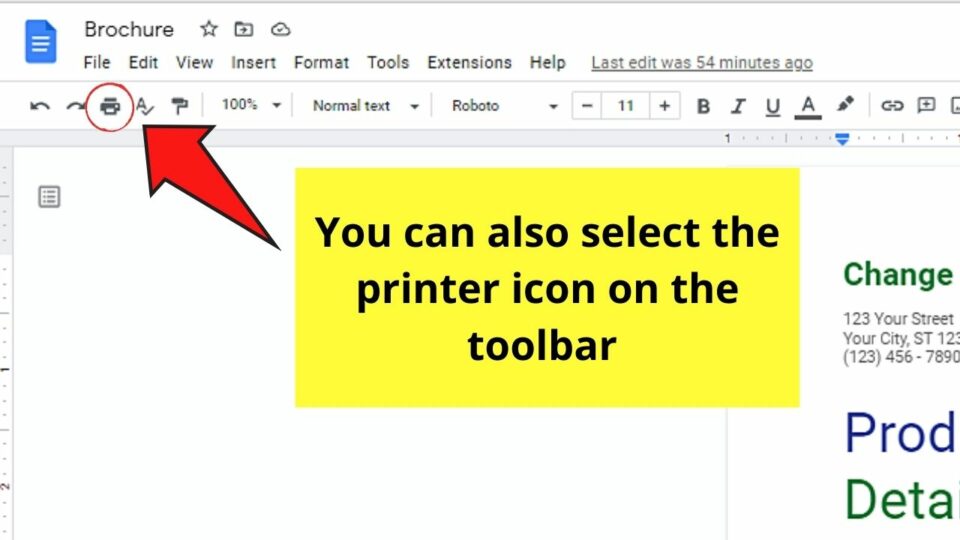960x540 pixels.
Task: Open the File menu
Action: pyautogui.click(x=97, y=62)
